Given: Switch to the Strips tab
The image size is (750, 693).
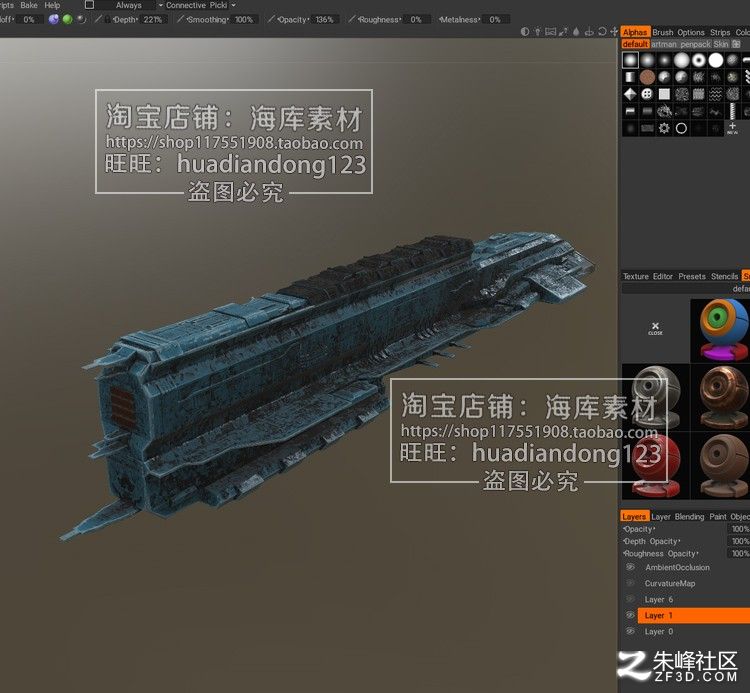Looking at the screenshot, I should point(720,32).
